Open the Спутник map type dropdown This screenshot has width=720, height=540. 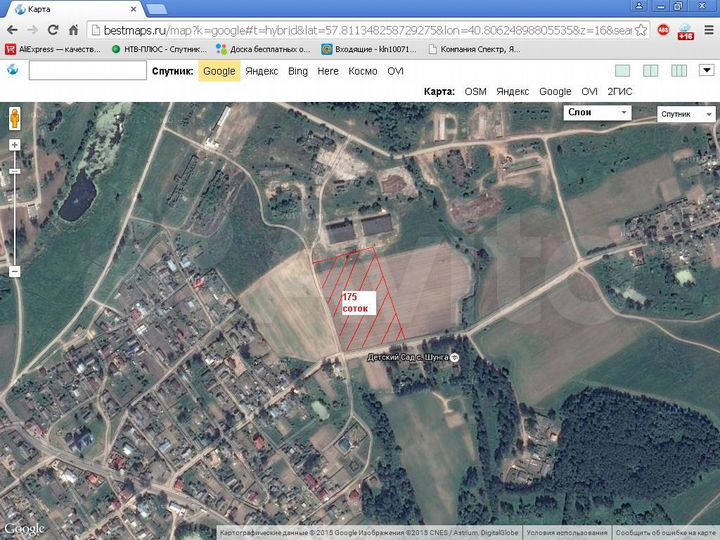click(x=686, y=114)
